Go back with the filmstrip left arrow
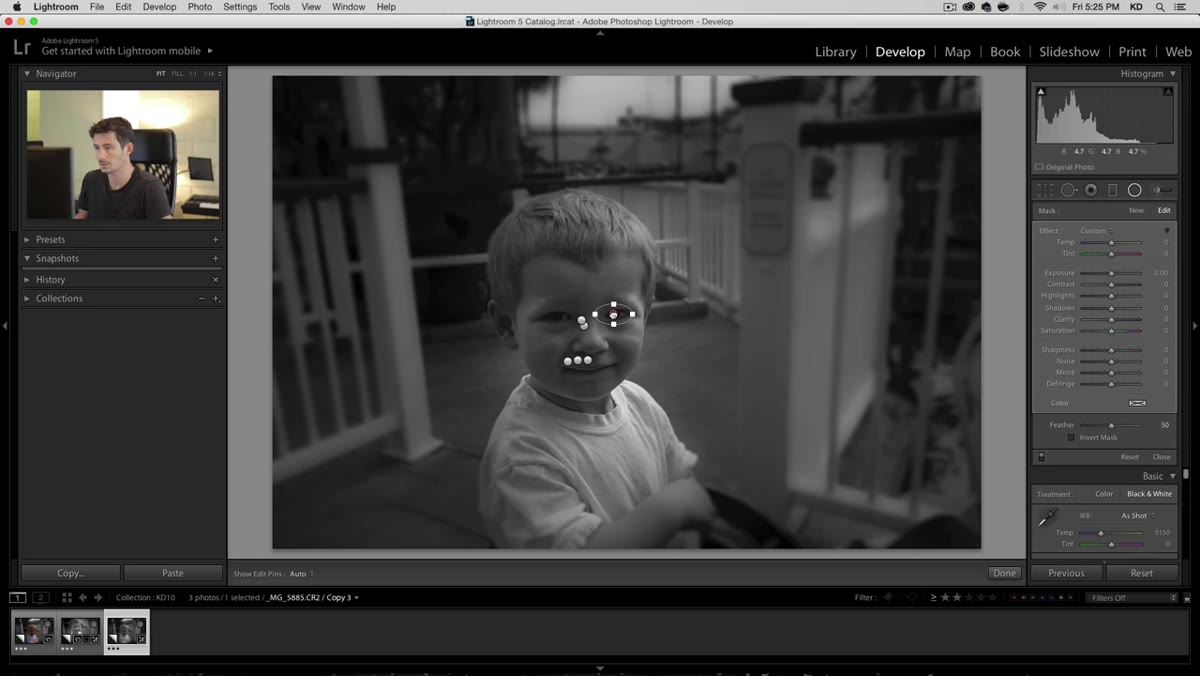Image resolution: width=1200 pixels, height=676 pixels. point(83,598)
